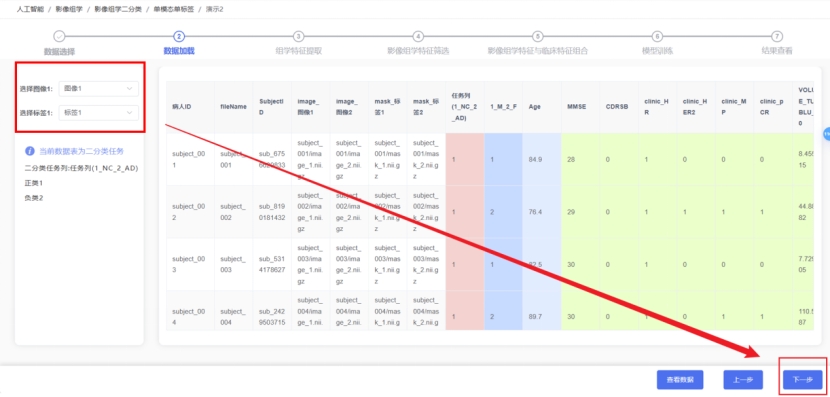Click the step 3 circle icon
830x397 pixels.
click(x=299, y=37)
